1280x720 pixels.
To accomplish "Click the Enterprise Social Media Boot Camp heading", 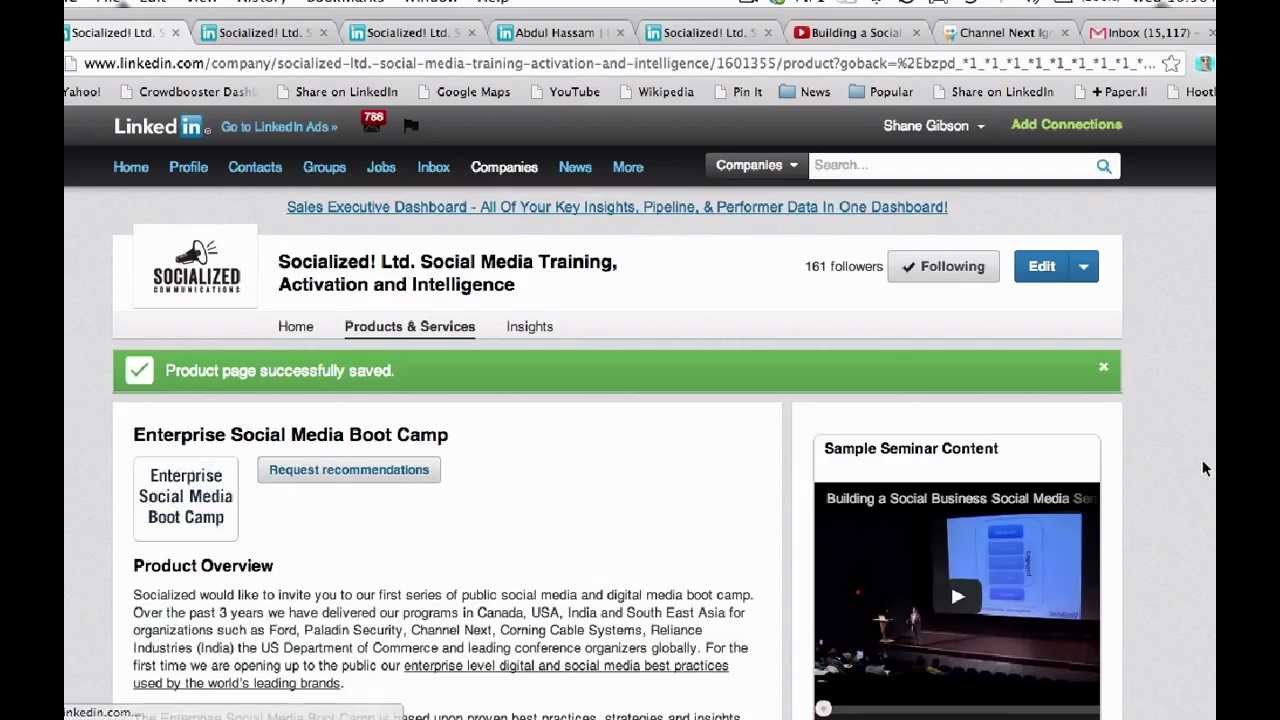I will pyautogui.click(x=291, y=435).
